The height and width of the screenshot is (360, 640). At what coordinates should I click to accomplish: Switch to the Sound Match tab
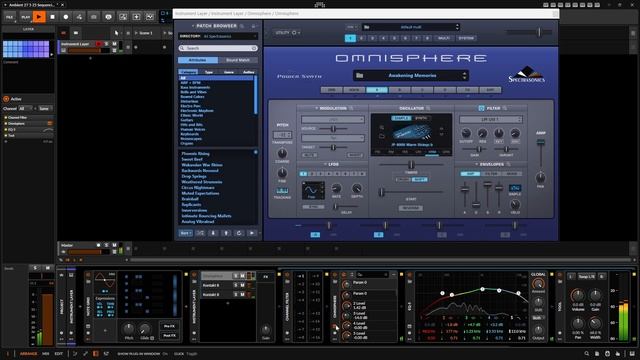click(x=238, y=60)
